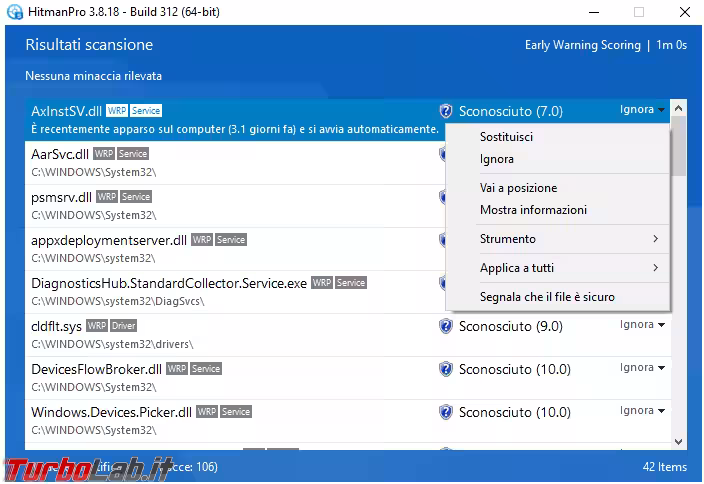Screen dimensions: 704x484
Task: Click Sconosciuto (7.0) score text
Action: pyautogui.click(x=510, y=111)
